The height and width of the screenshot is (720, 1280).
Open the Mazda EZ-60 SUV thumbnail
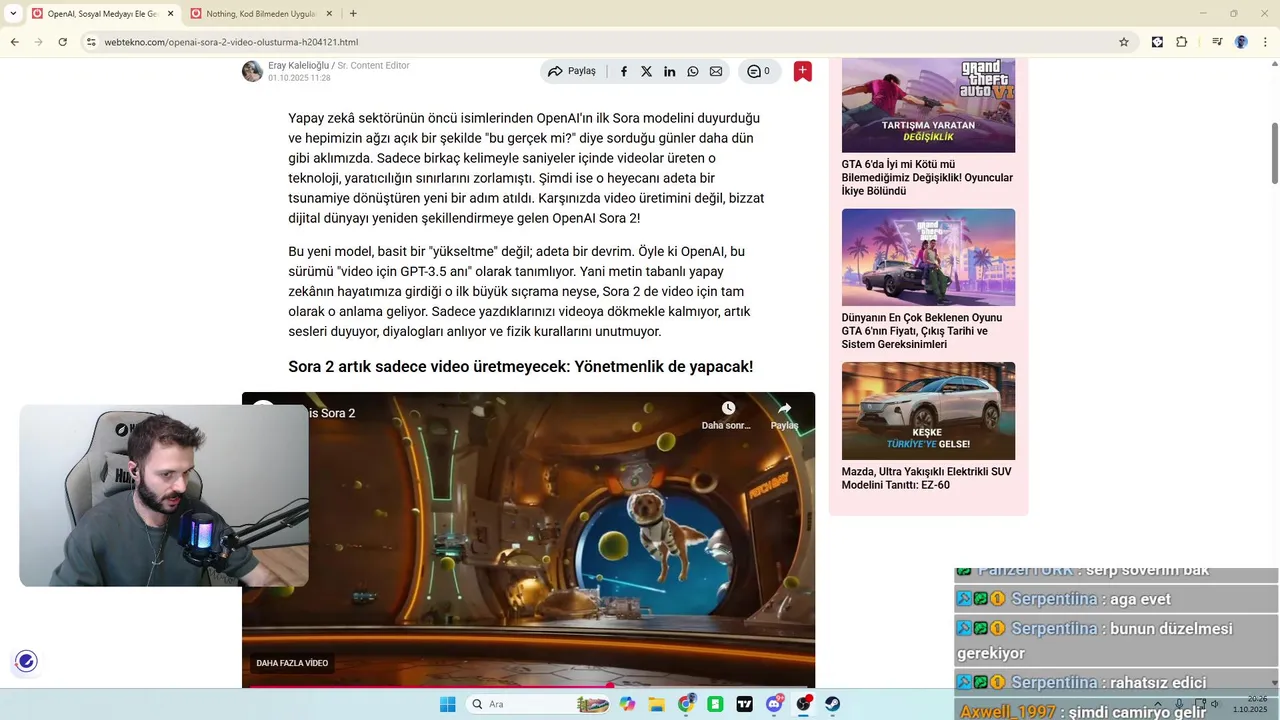[928, 411]
